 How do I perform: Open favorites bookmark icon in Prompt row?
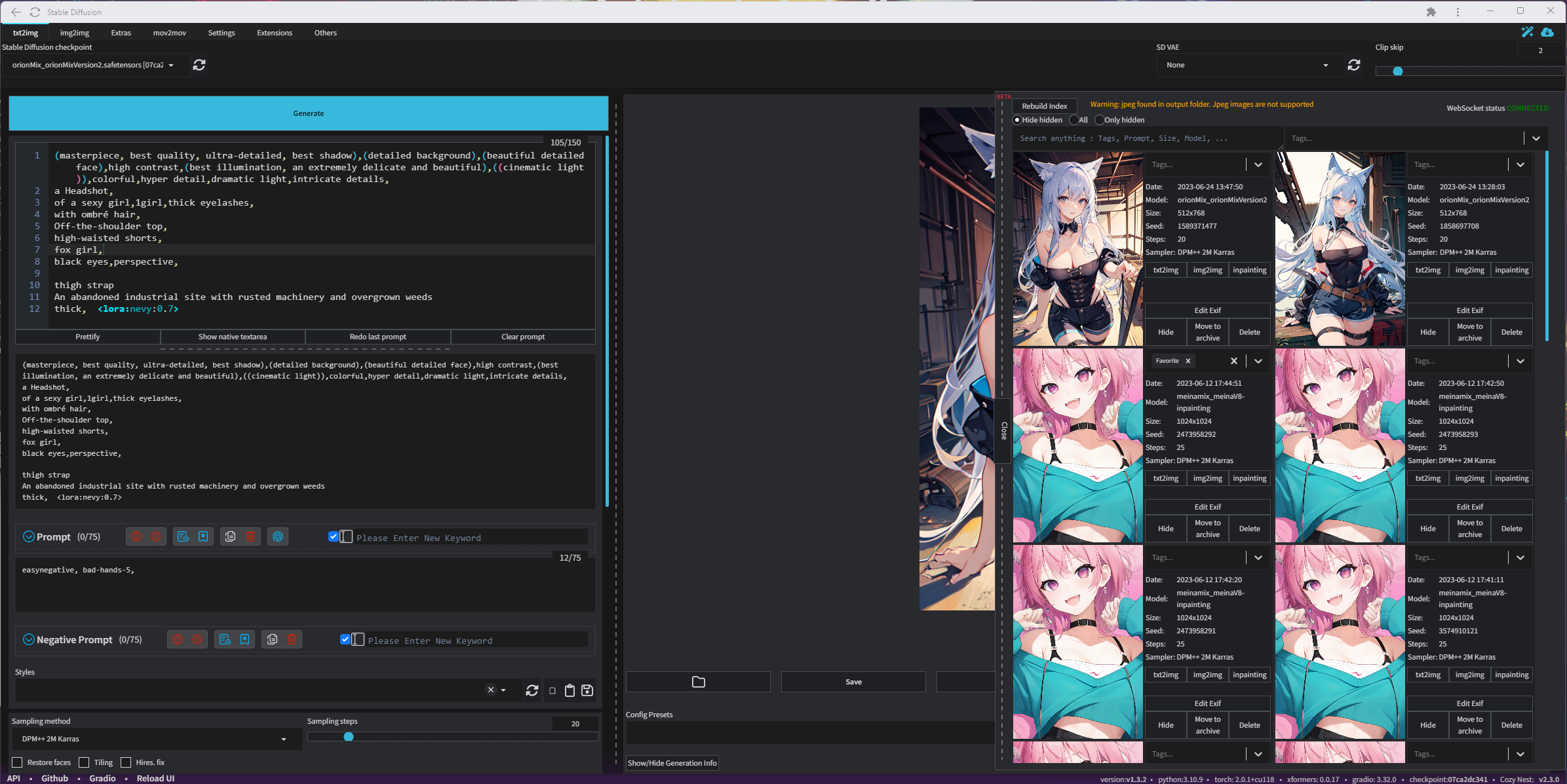[x=203, y=537]
